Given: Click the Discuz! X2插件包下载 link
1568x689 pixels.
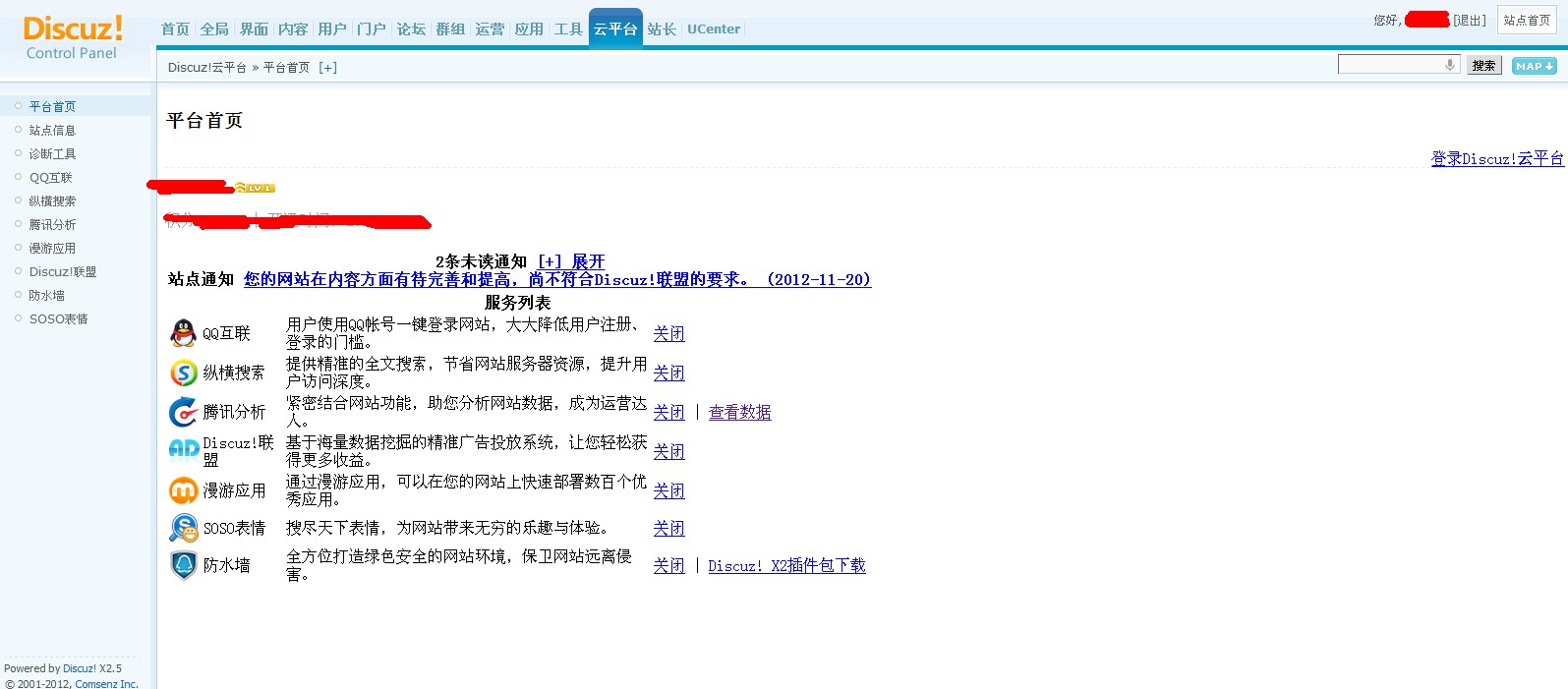Looking at the screenshot, I should click(787, 565).
